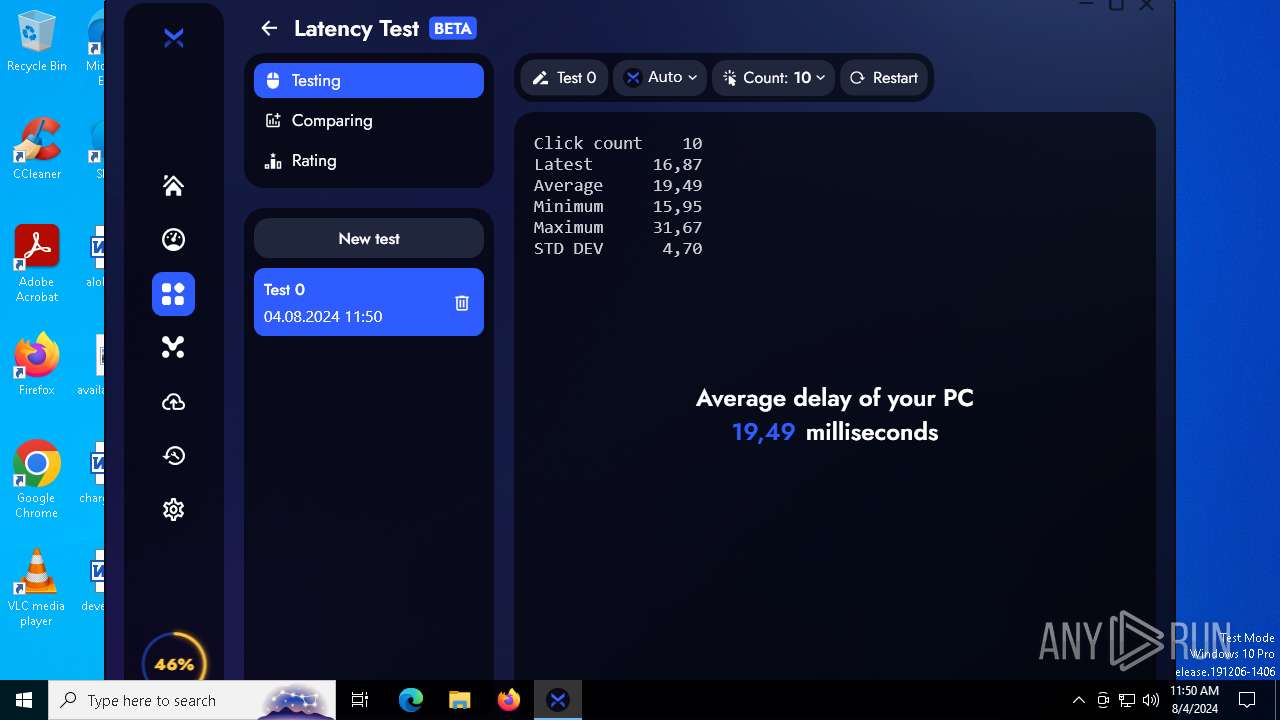
Task: Open the notification center
Action: tap(1247, 700)
